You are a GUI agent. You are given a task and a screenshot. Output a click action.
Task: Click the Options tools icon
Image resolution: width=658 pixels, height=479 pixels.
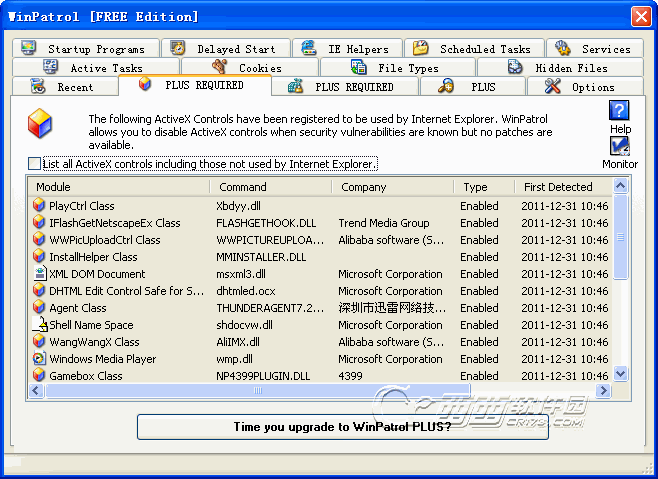(553, 86)
